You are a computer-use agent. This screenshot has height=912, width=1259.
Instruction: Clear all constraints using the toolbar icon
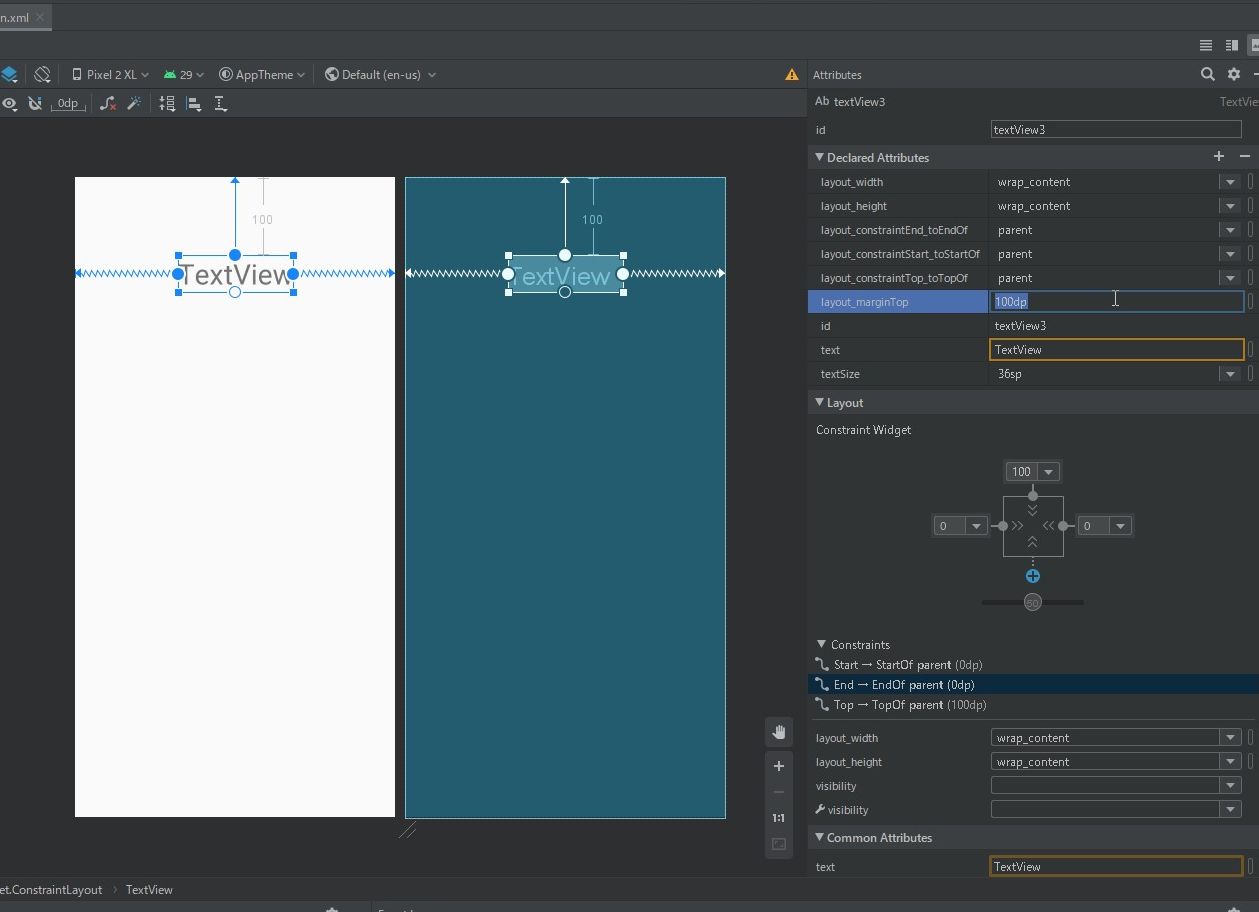[x=108, y=103]
